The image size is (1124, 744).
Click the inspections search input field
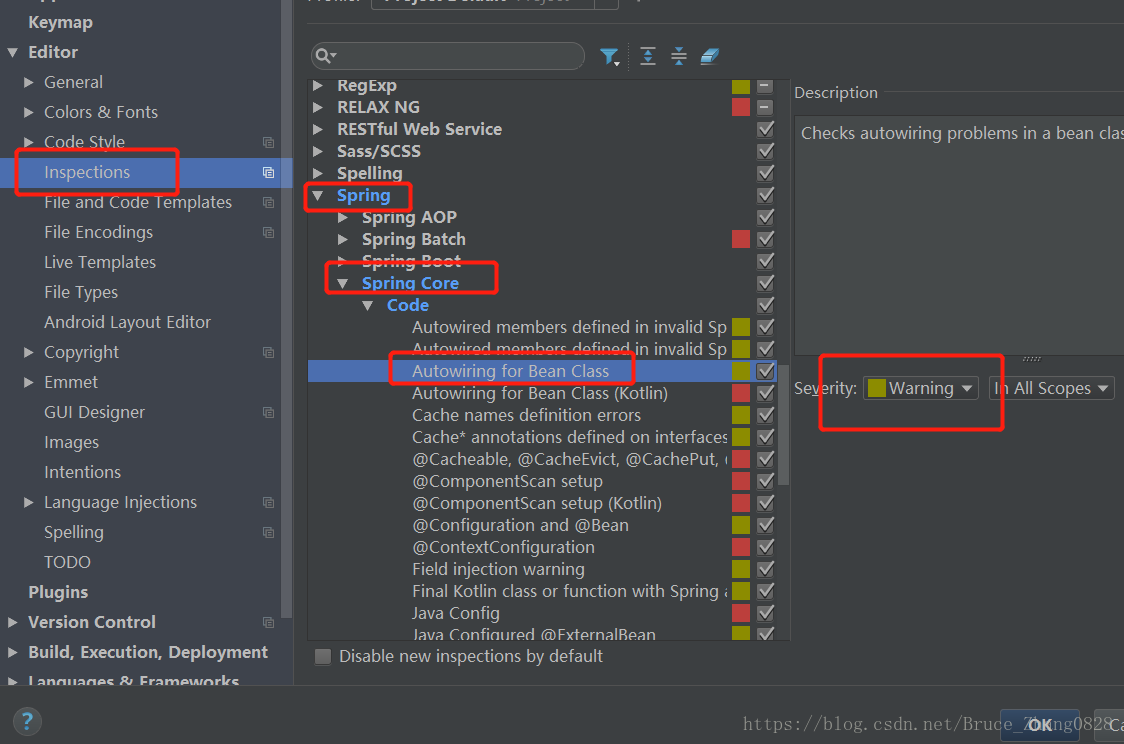click(448, 56)
